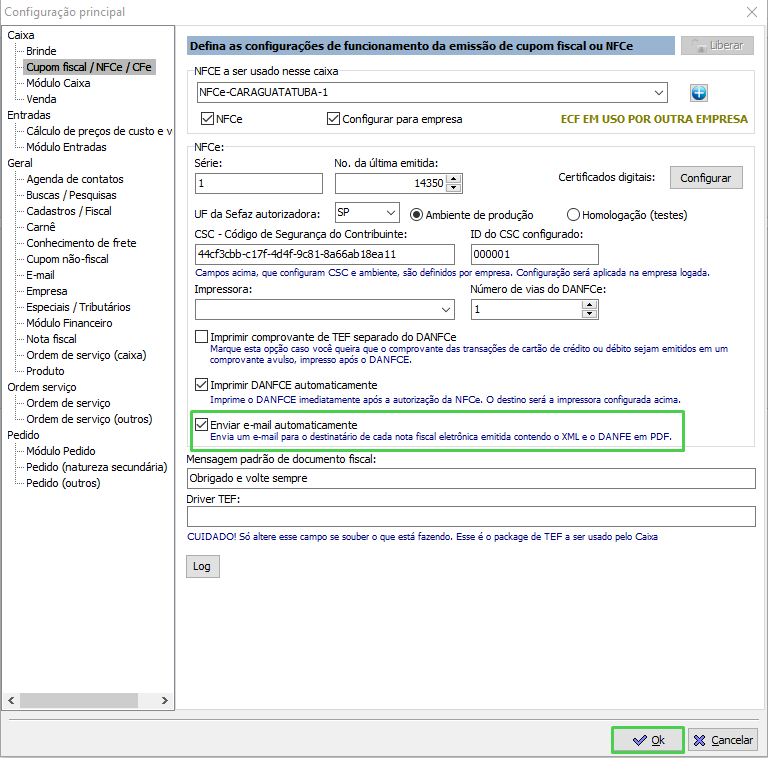The image size is (768, 758).
Task: Click the Série input field
Action: [x=259, y=183]
